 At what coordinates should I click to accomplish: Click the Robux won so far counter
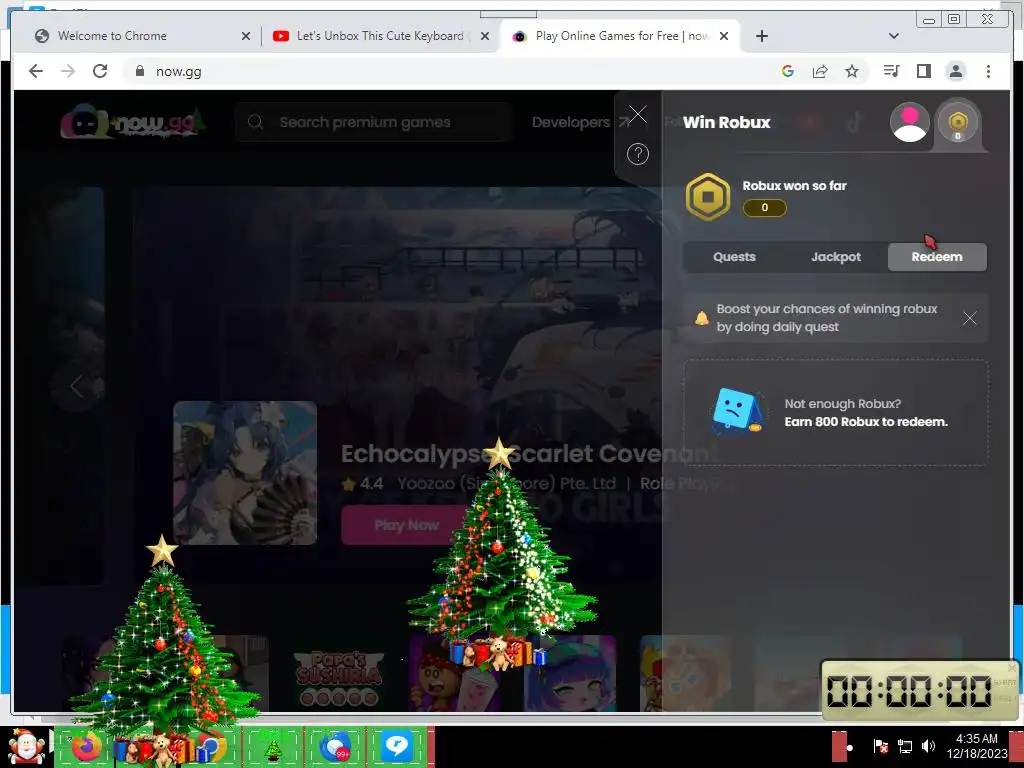[x=765, y=208]
